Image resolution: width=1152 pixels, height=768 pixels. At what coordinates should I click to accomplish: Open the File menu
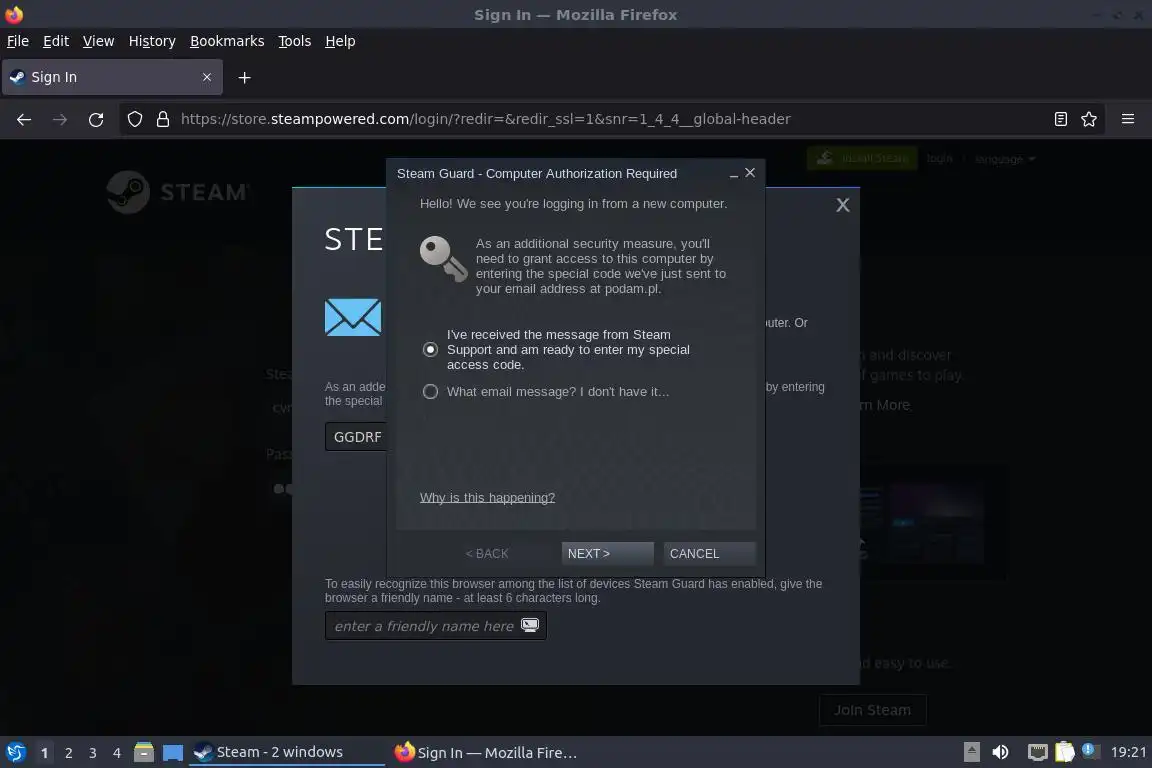tap(18, 41)
